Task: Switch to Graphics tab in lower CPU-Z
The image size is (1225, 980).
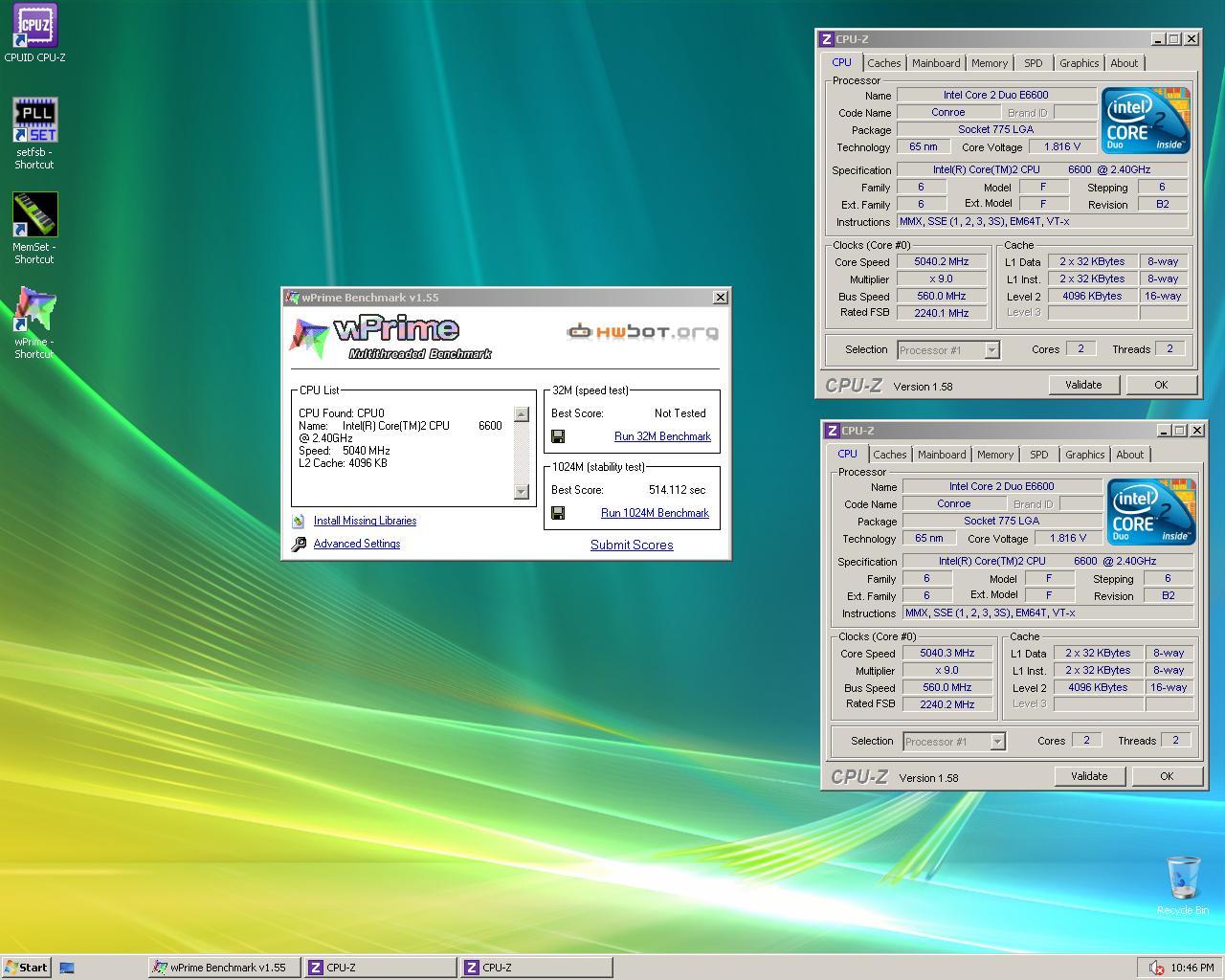Action: tap(1084, 455)
